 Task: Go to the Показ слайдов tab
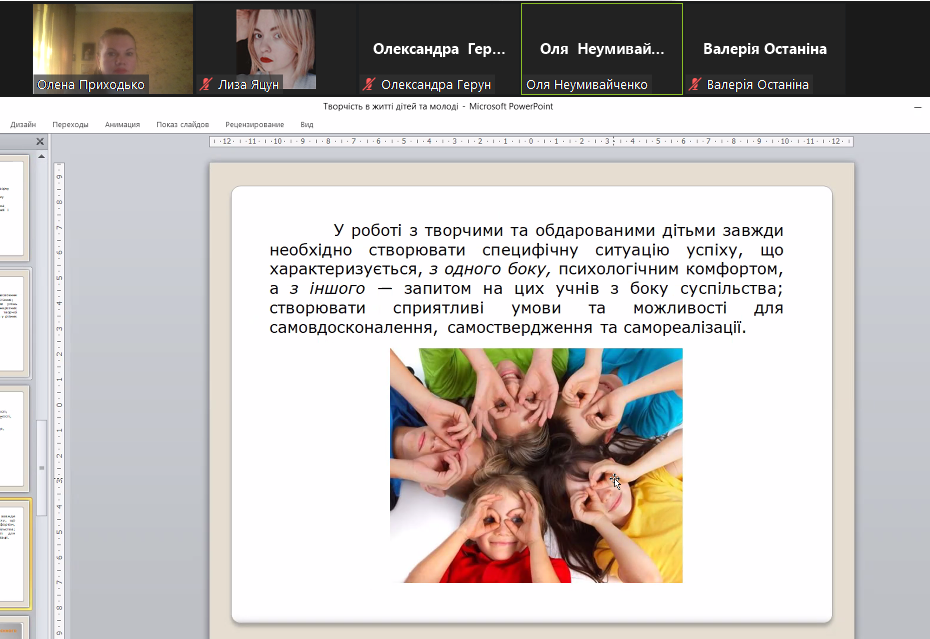tap(182, 125)
